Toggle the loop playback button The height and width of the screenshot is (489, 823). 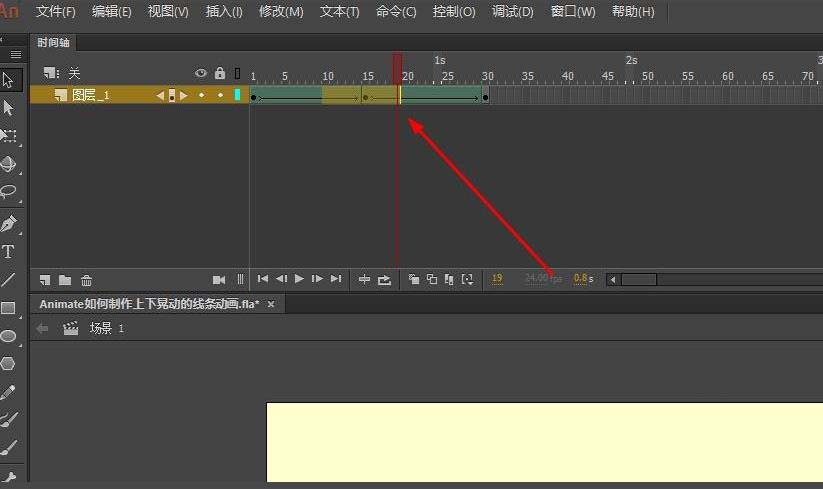point(385,280)
